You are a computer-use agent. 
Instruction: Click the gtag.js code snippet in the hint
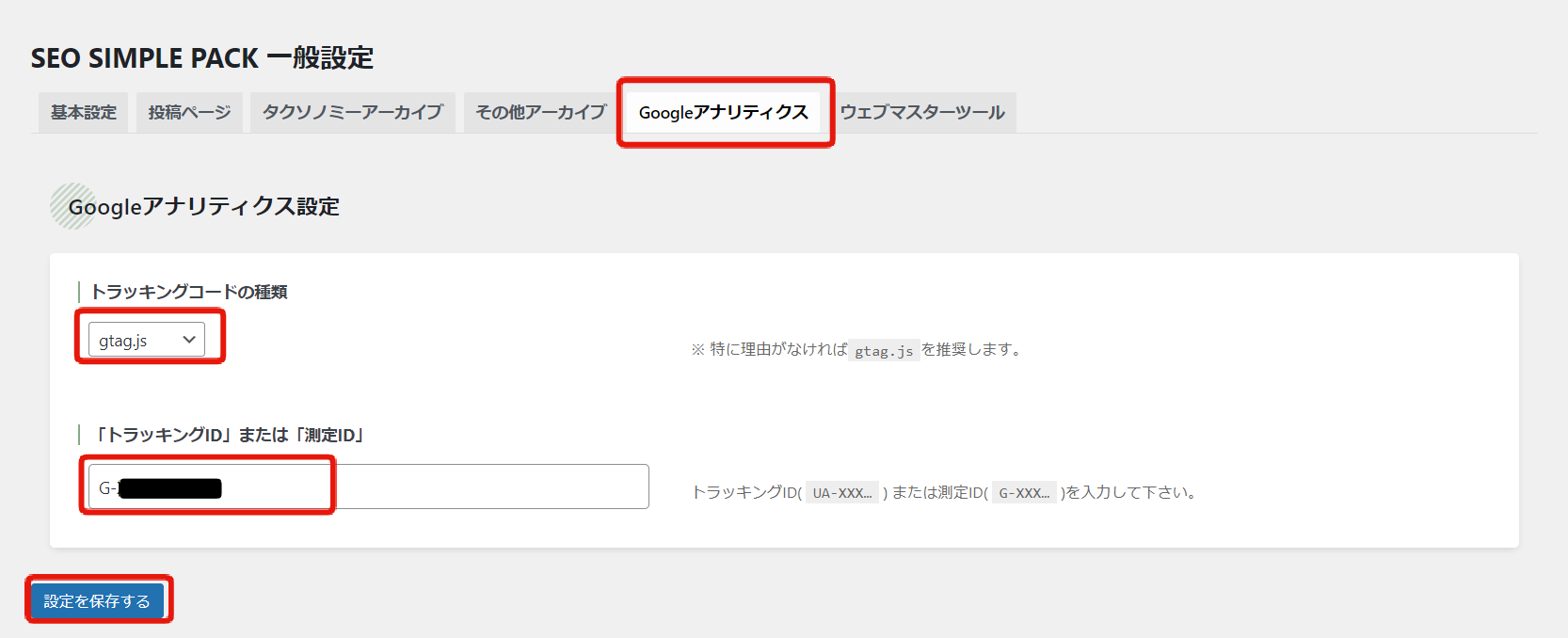tap(883, 351)
